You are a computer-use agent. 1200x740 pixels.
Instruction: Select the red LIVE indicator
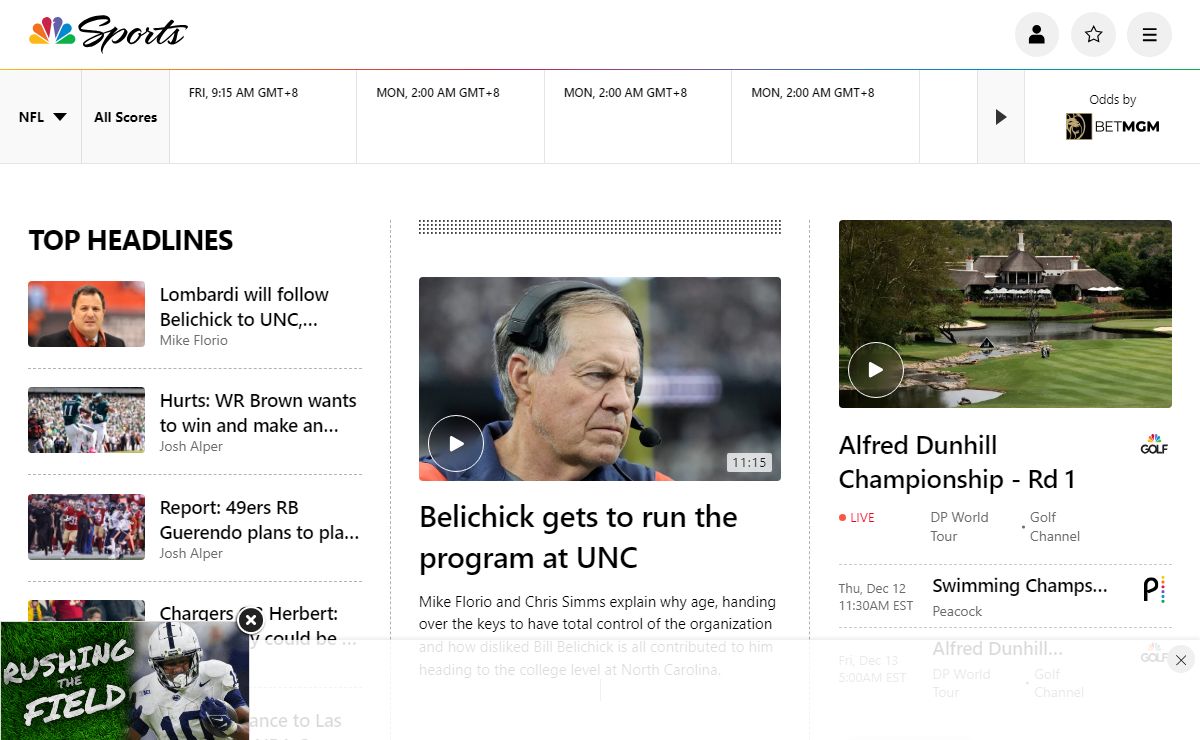[857, 517]
